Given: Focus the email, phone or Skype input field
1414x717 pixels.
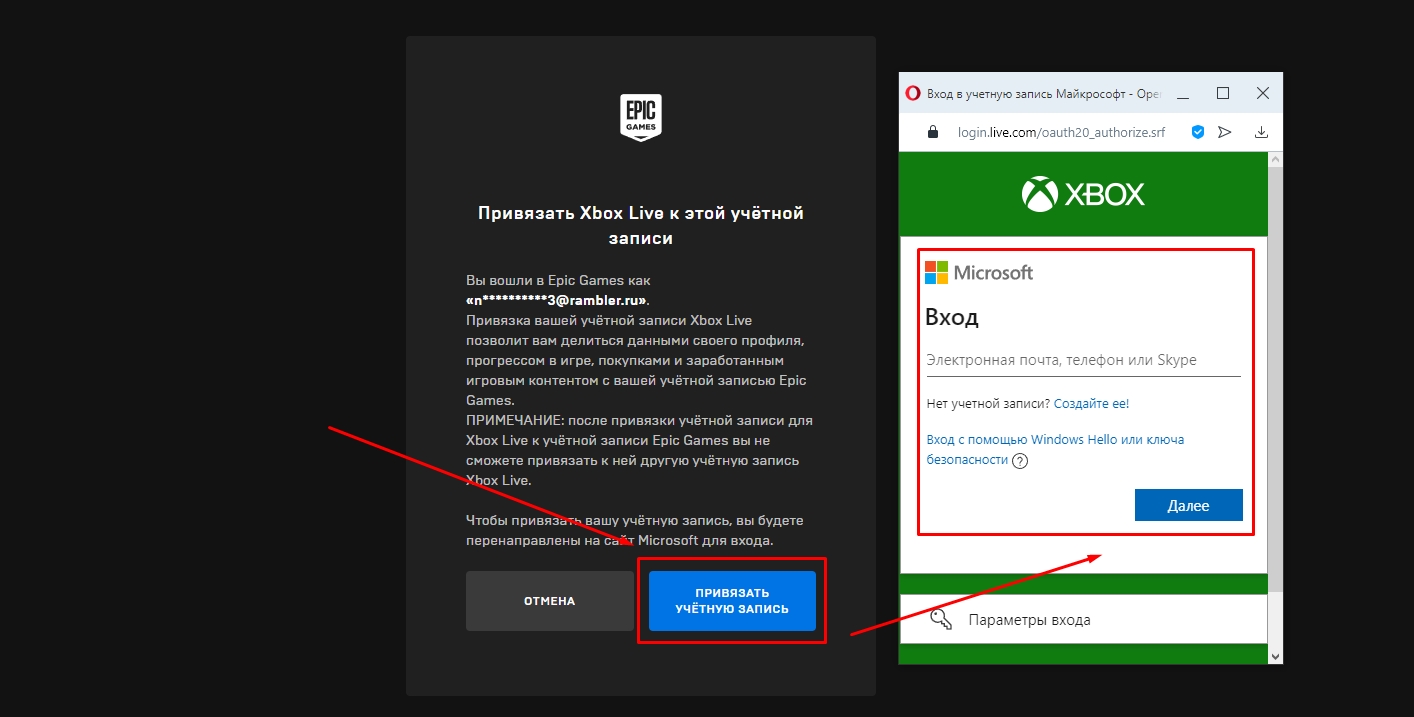Looking at the screenshot, I should click(1084, 360).
